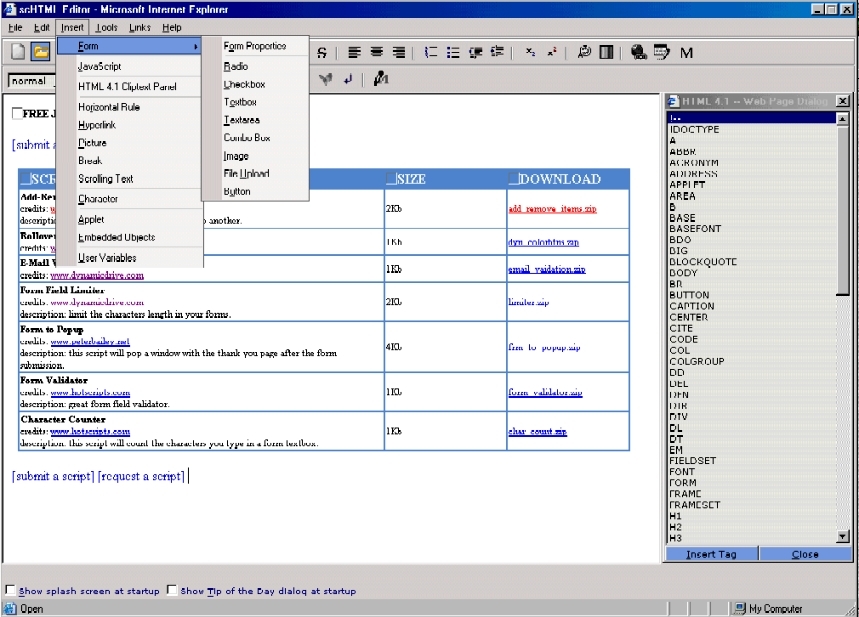Image resolution: width=859 pixels, height=617 pixels.
Task: Click the tag list scroll down arrow
Action: pyautogui.click(x=843, y=536)
